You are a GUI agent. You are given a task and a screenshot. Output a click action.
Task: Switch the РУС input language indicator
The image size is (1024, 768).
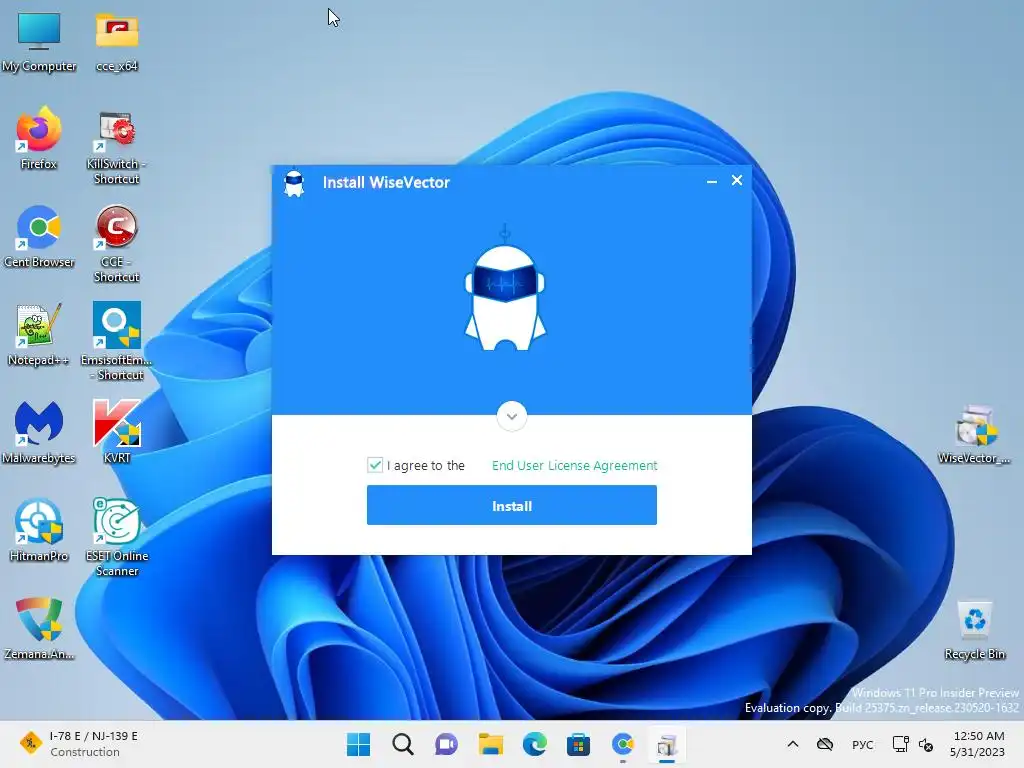click(863, 744)
